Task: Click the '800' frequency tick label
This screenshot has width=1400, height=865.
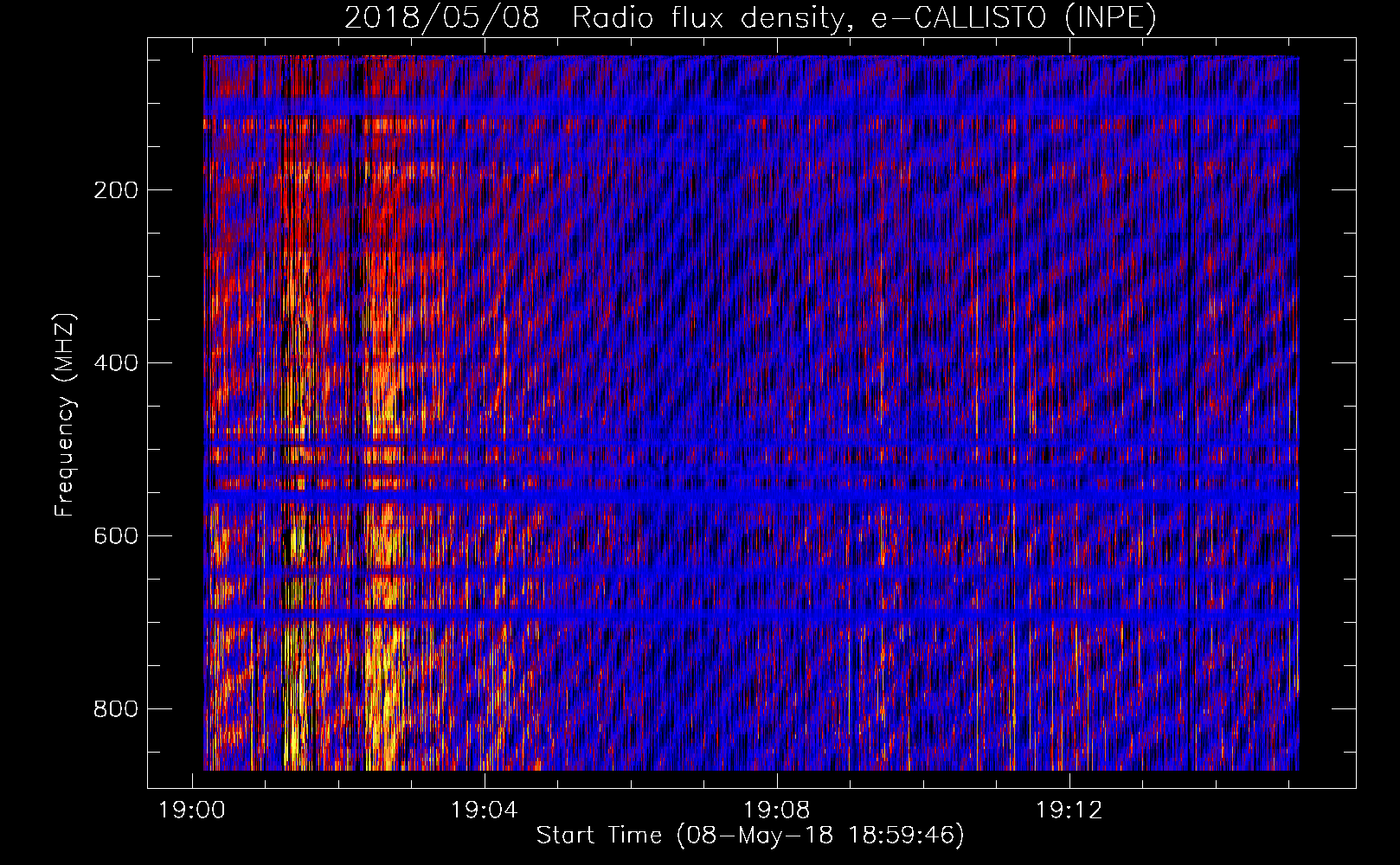Action: [116, 709]
